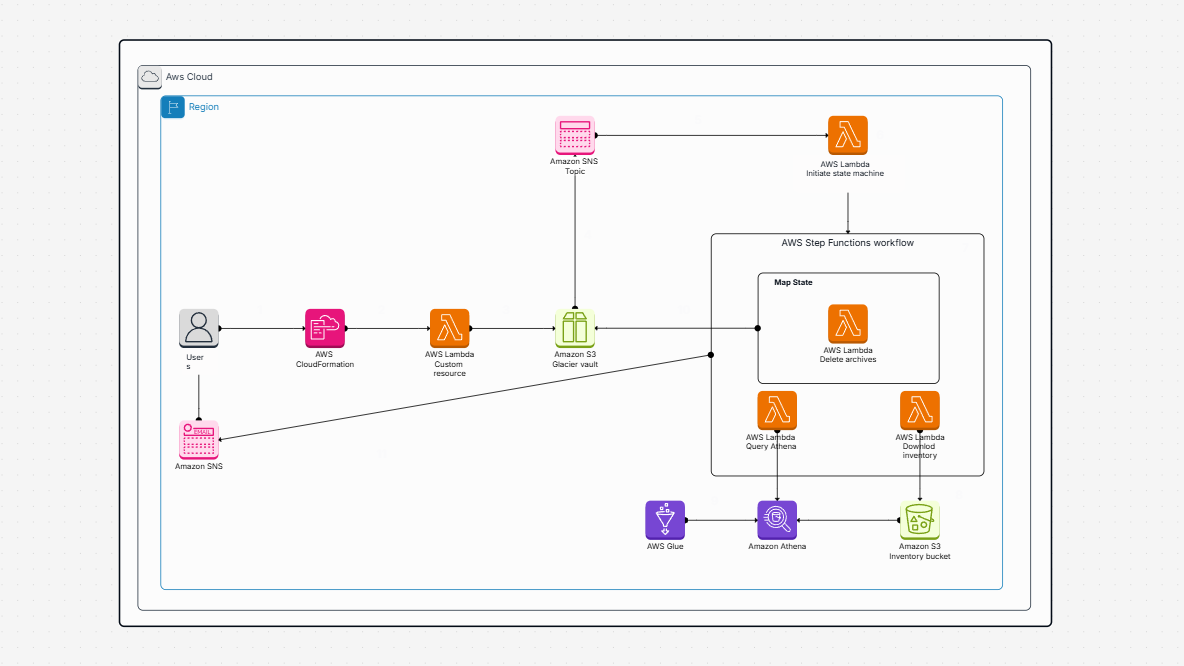Viewport: 1184px width, 666px height.
Task: Select the Amazon SNS email icon
Action: 199,440
